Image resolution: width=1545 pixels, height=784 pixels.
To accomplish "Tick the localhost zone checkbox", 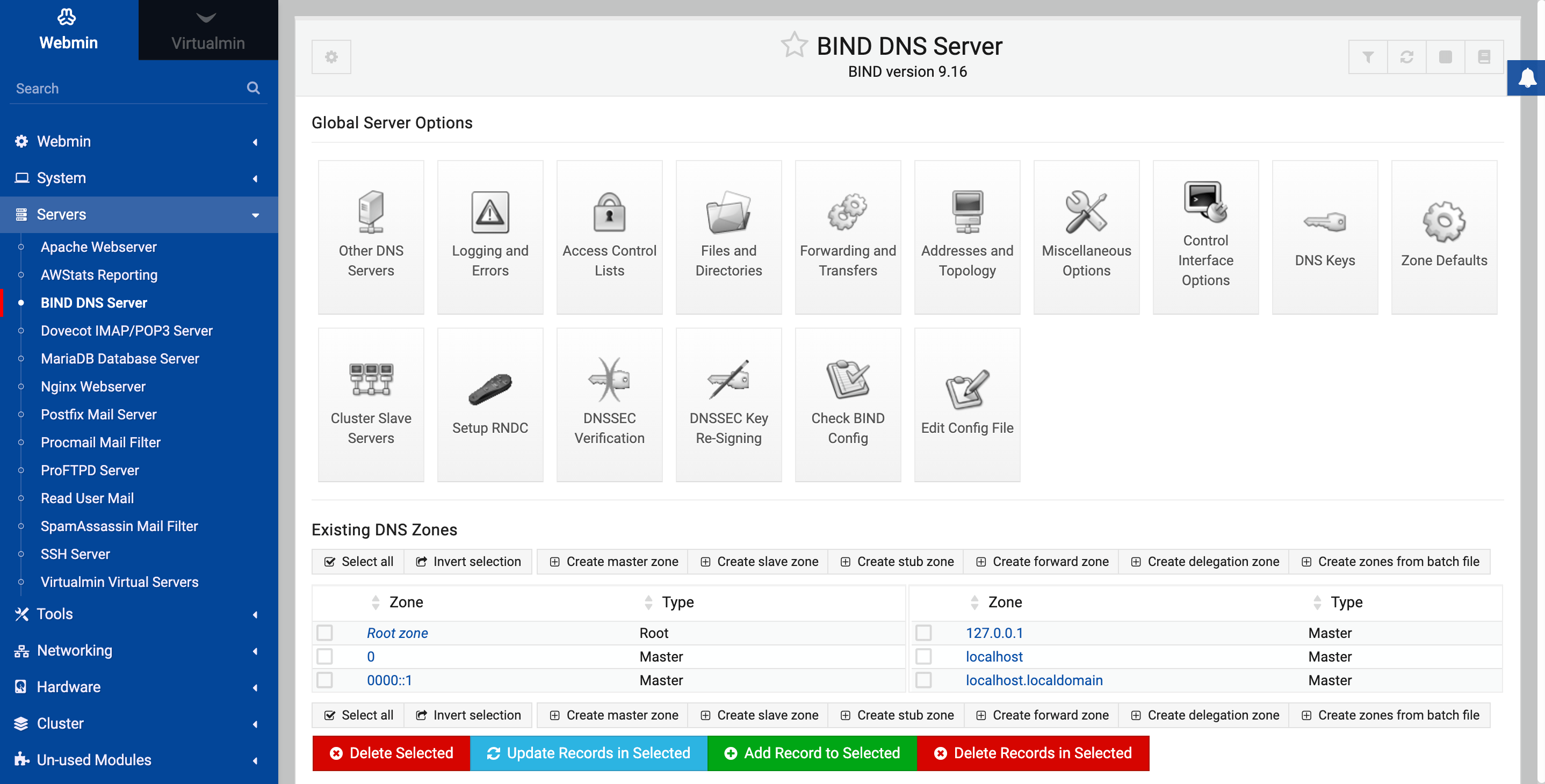I will tap(923, 656).
